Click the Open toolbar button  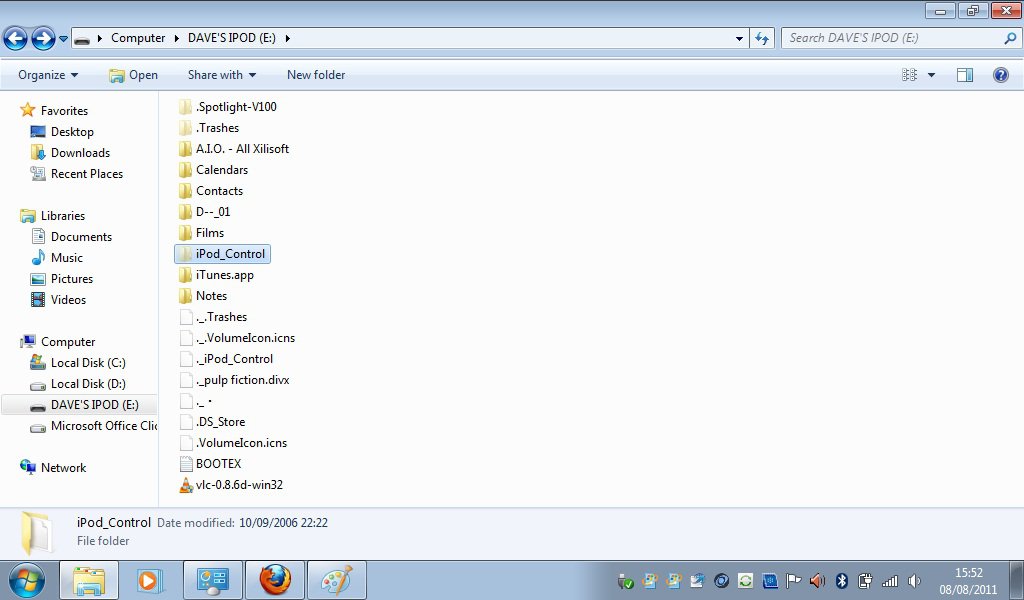[x=133, y=75]
